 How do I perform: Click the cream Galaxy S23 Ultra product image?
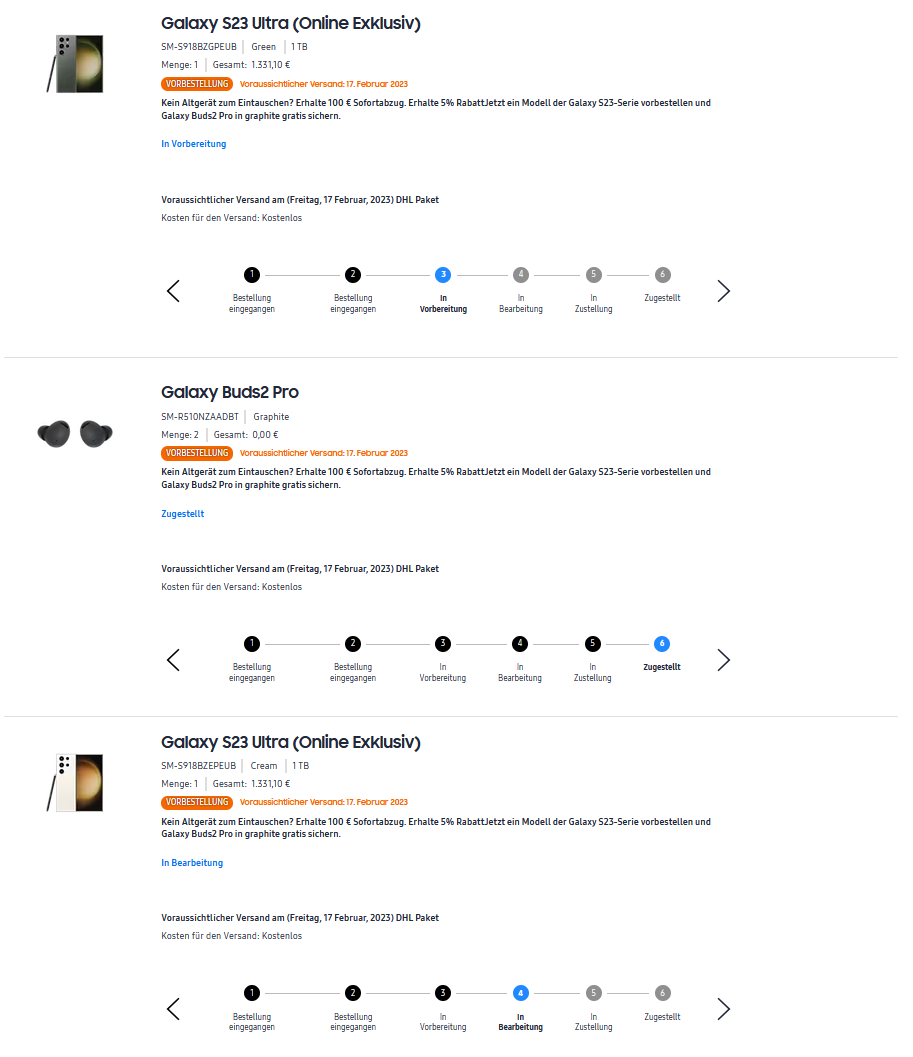[x=75, y=782]
